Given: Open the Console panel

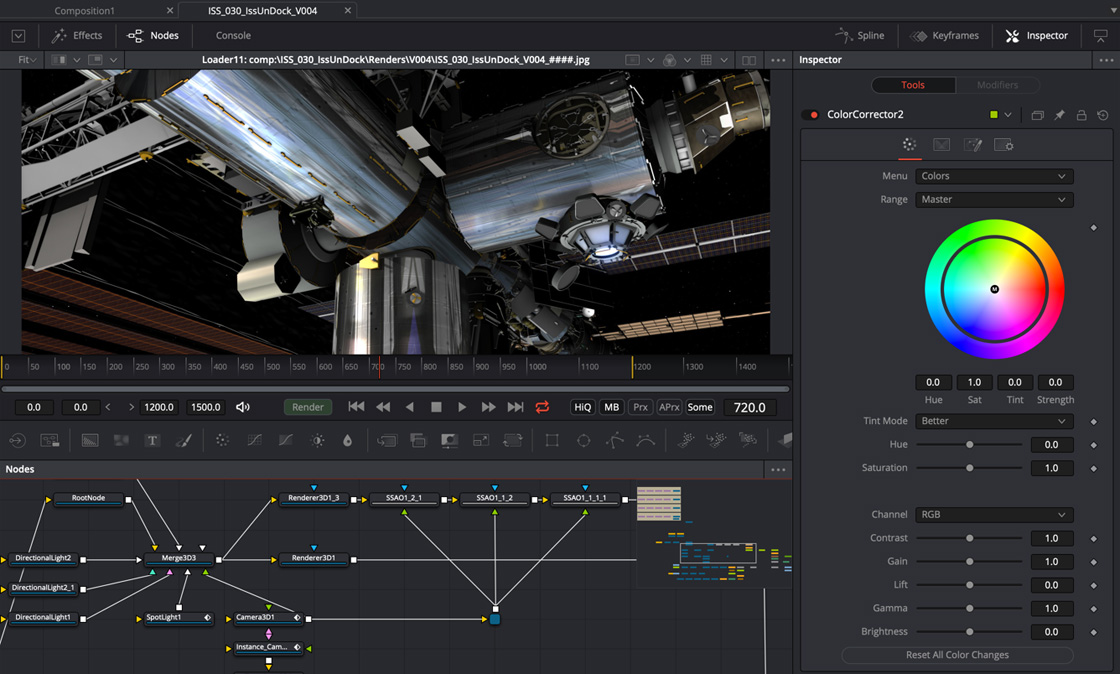Looking at the screenshot, I should (233, 35).
